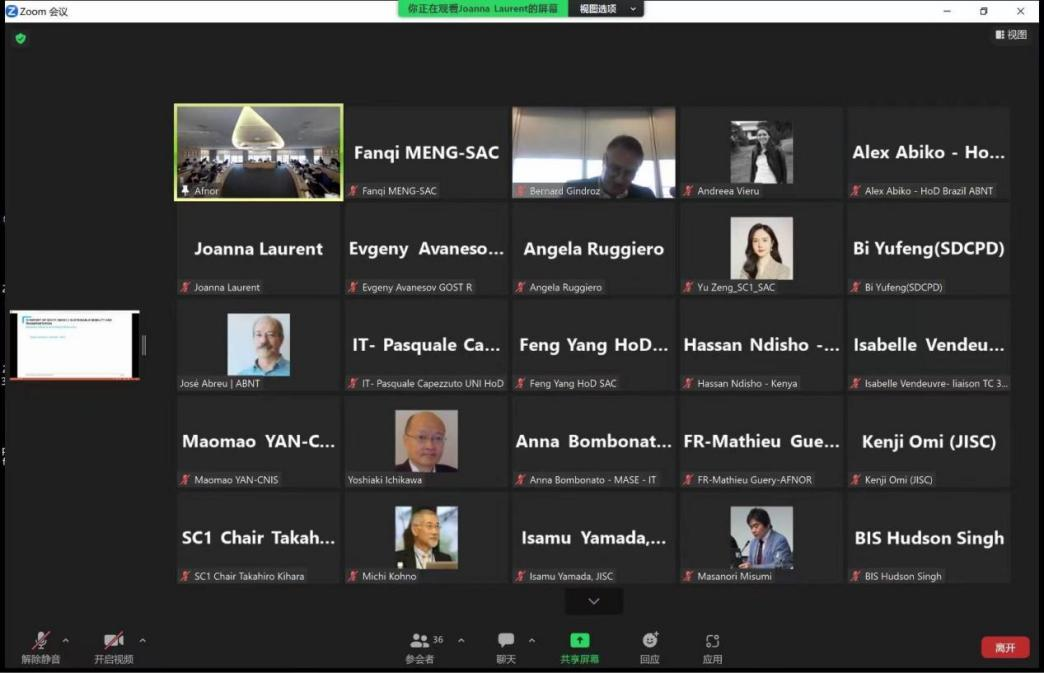Image resolution: width=1044 pixels, height=673 pixels.
Task: Click the green screen sharing notice banner
Action: point(483,9)
